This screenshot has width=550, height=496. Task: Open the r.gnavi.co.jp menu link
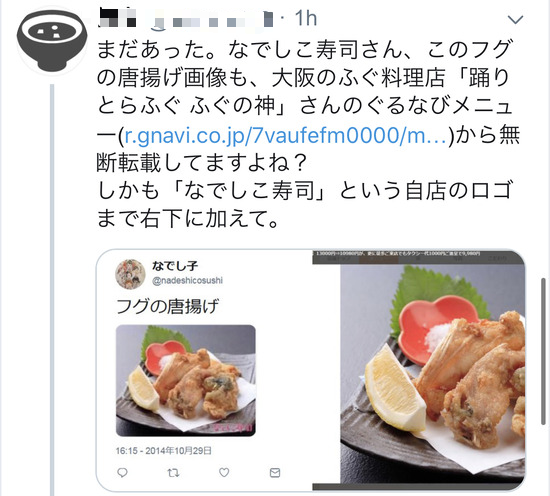tap(286, 135)
